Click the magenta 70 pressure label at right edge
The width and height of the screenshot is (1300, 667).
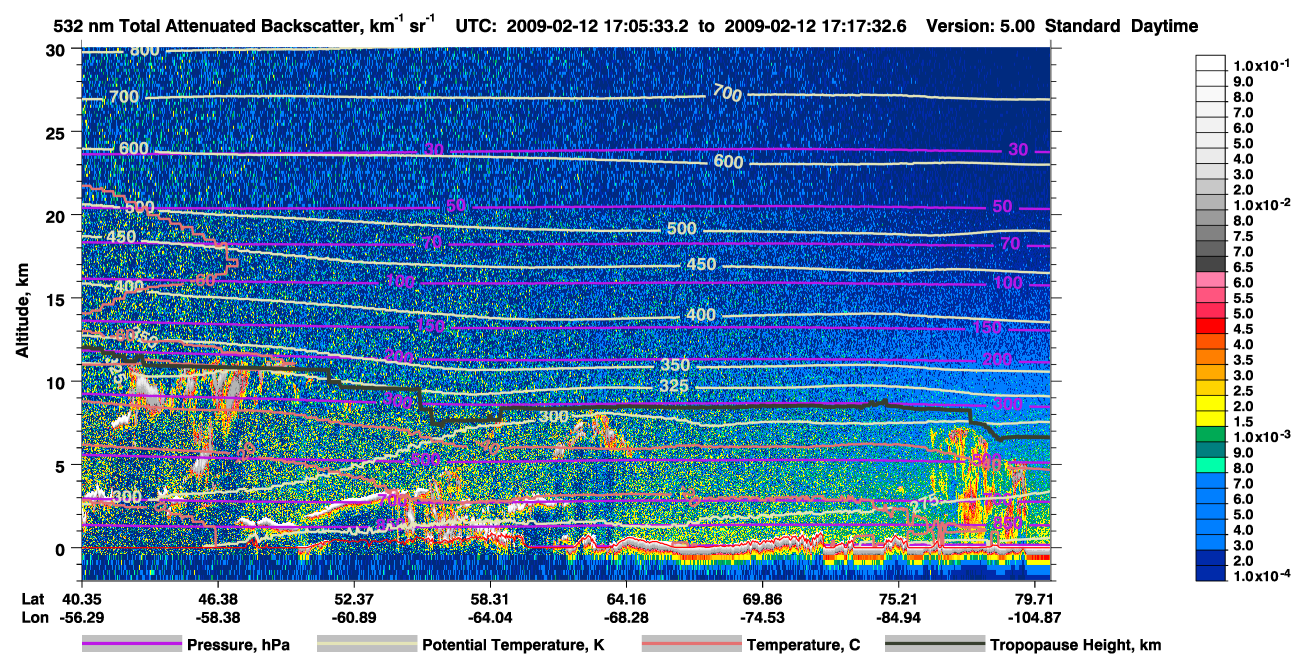pos(1010,243)
